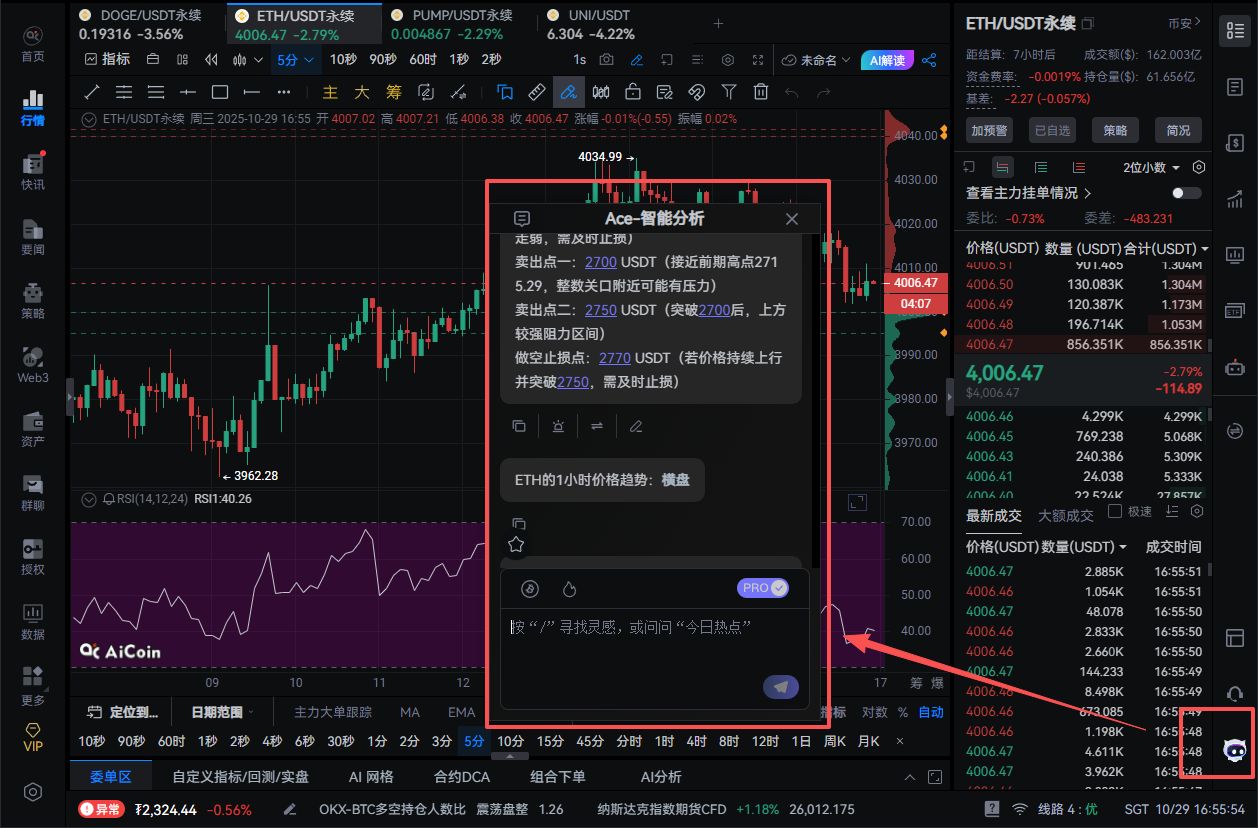1258x828 pixels.
Task: Undo the last drawing action
Action: 791,92
